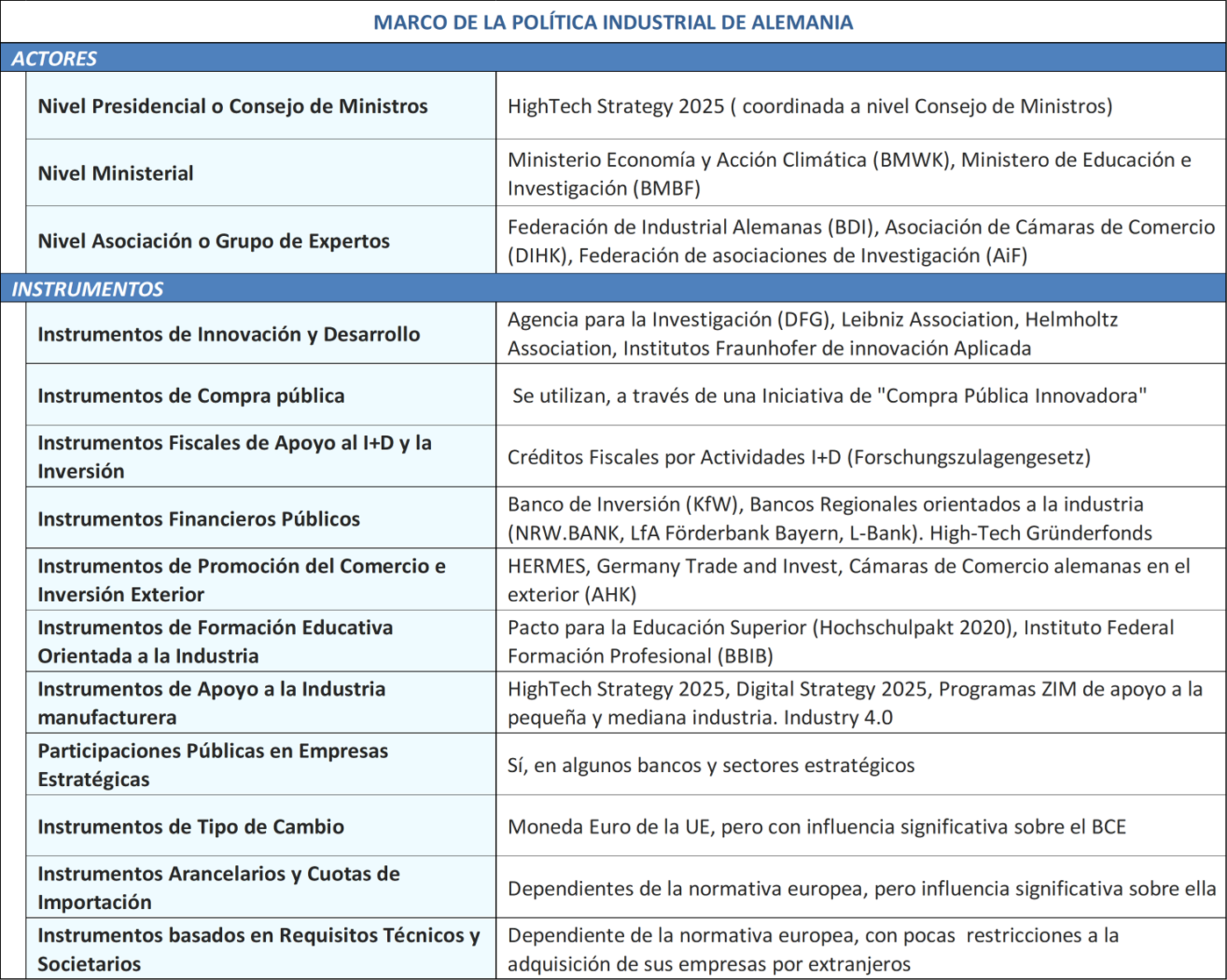This screenshot has height=980, width=1227.
Task: Select 'Participaciones Públicas en Empresas Estratégicas' cell
Action: [x=212, y=765]
